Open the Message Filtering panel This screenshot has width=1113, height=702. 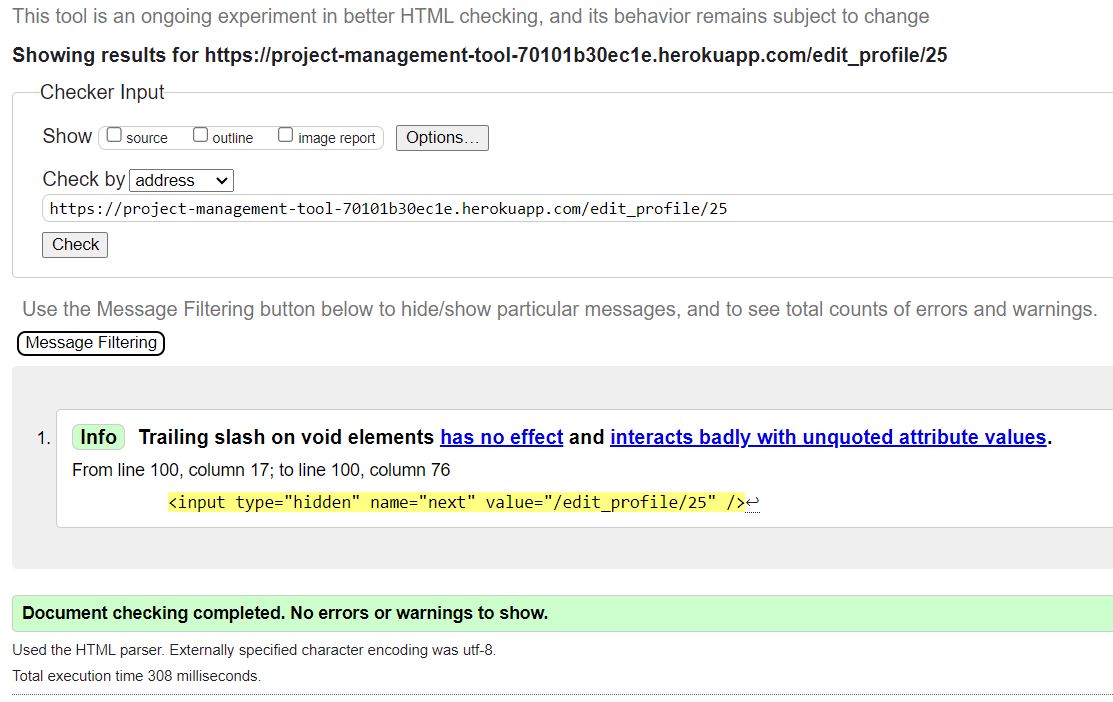click(90, 343)
